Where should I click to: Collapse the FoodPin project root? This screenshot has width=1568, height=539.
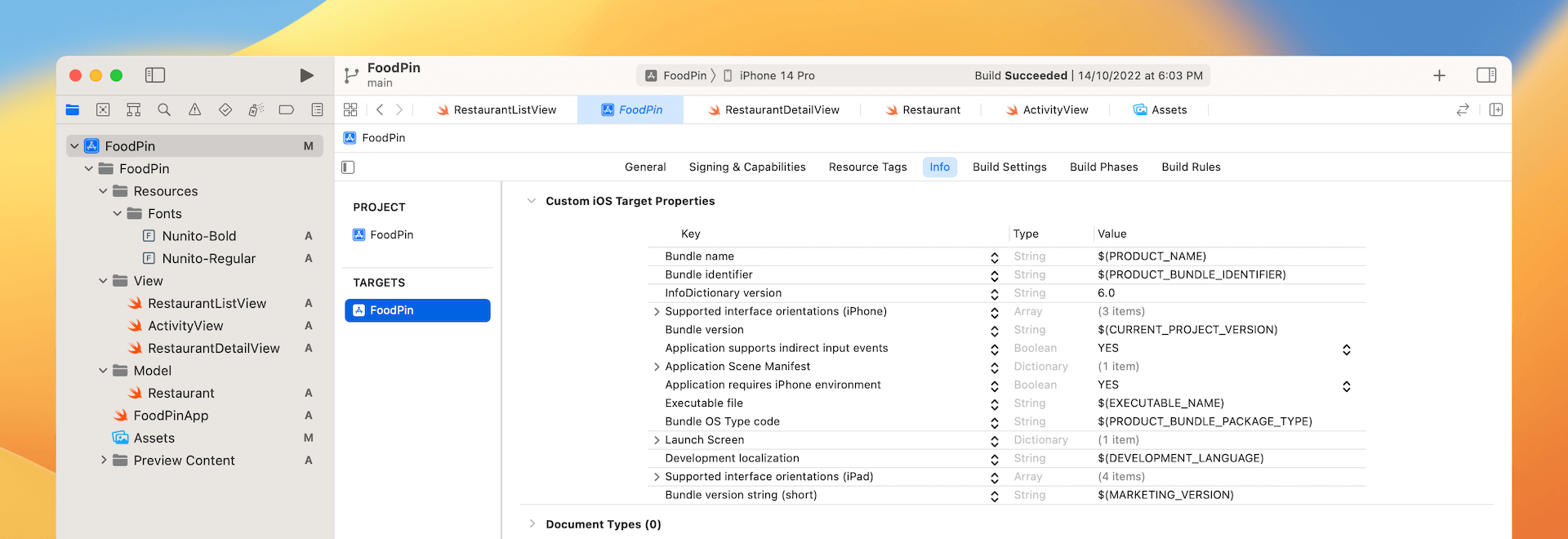click(x=74, y=146)
